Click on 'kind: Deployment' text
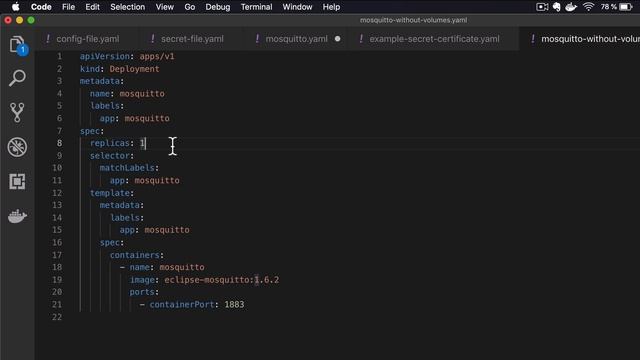This screenshot has height=360, width=640. [120, 69]
